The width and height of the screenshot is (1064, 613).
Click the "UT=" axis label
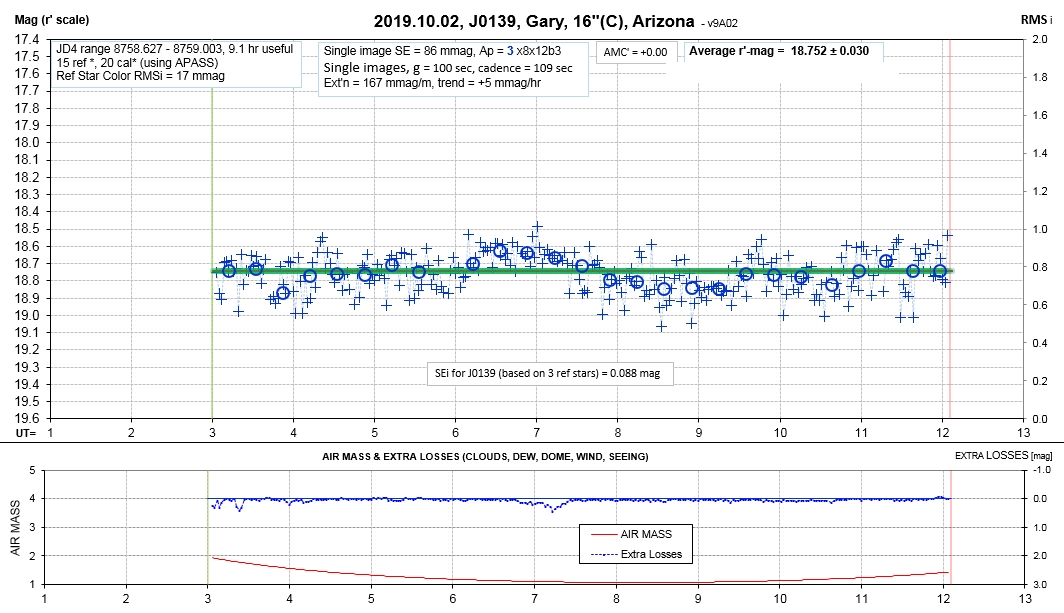pos(26,432)
